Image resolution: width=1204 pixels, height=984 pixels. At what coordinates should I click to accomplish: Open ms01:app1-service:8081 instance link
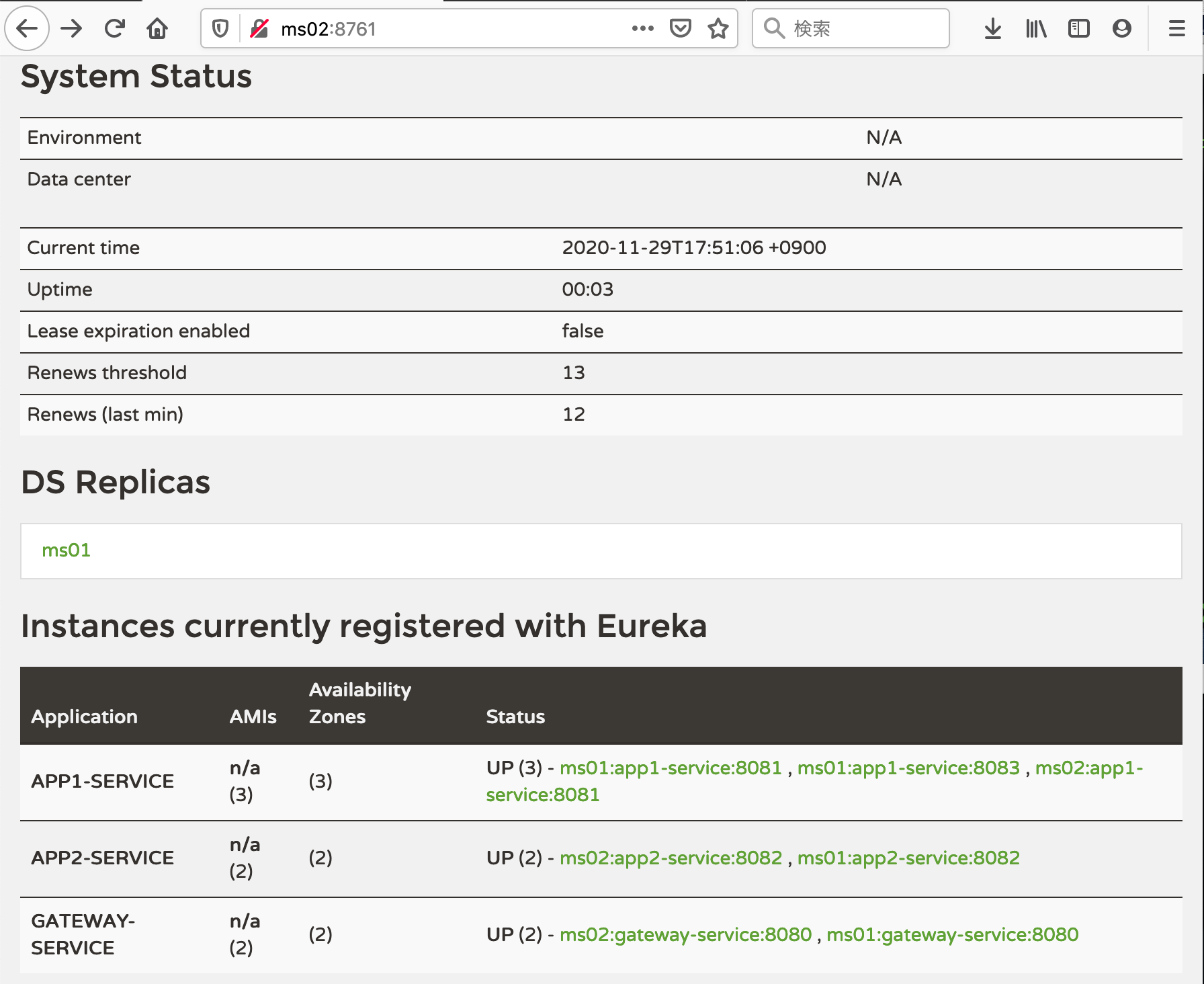coord(671,768)
